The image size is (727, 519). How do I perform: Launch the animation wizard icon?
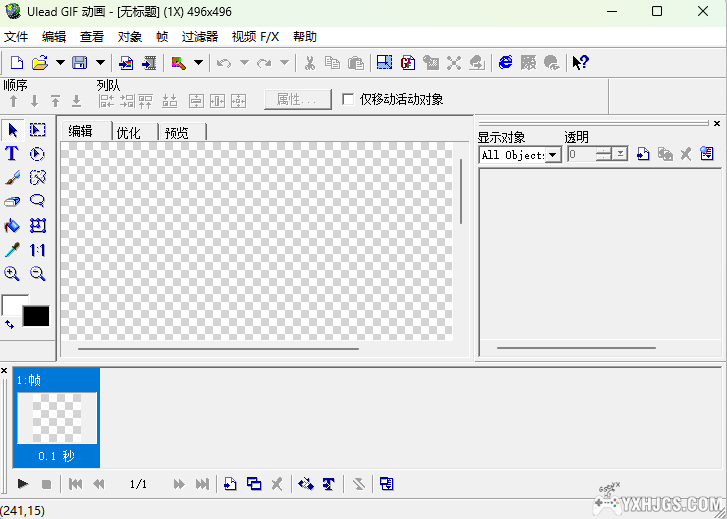coord(179,63)
